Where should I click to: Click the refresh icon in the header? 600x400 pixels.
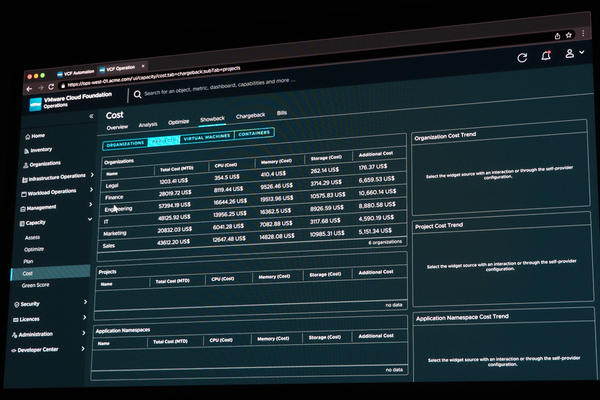pos(522,58)
